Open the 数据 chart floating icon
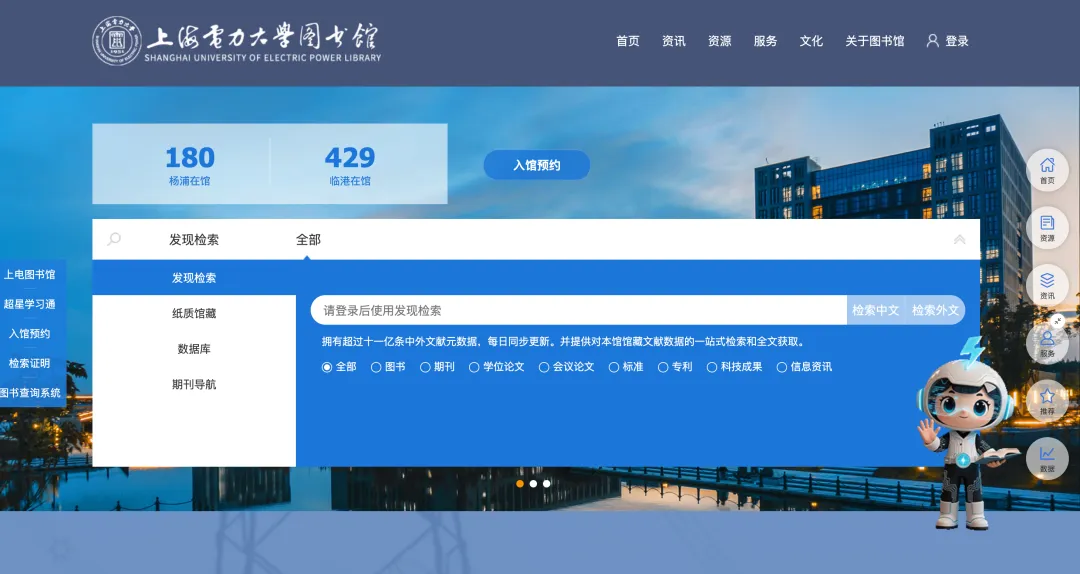 click(x=1047, y=459)
